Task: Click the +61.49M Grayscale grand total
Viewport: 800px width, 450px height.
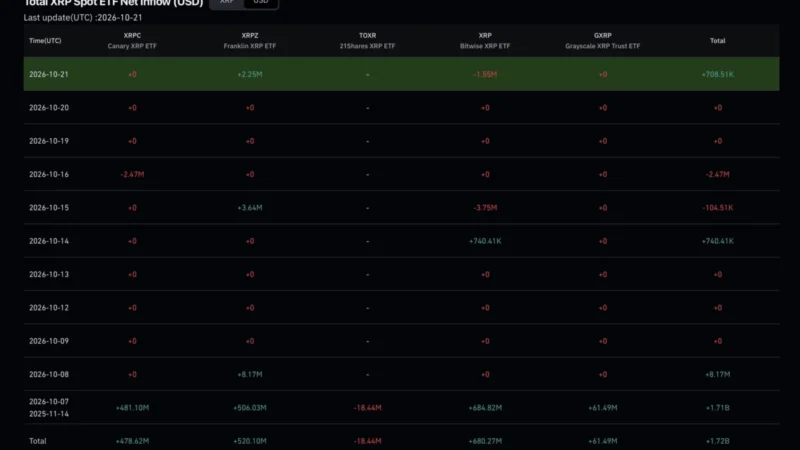Action: [x=603, y=441]
